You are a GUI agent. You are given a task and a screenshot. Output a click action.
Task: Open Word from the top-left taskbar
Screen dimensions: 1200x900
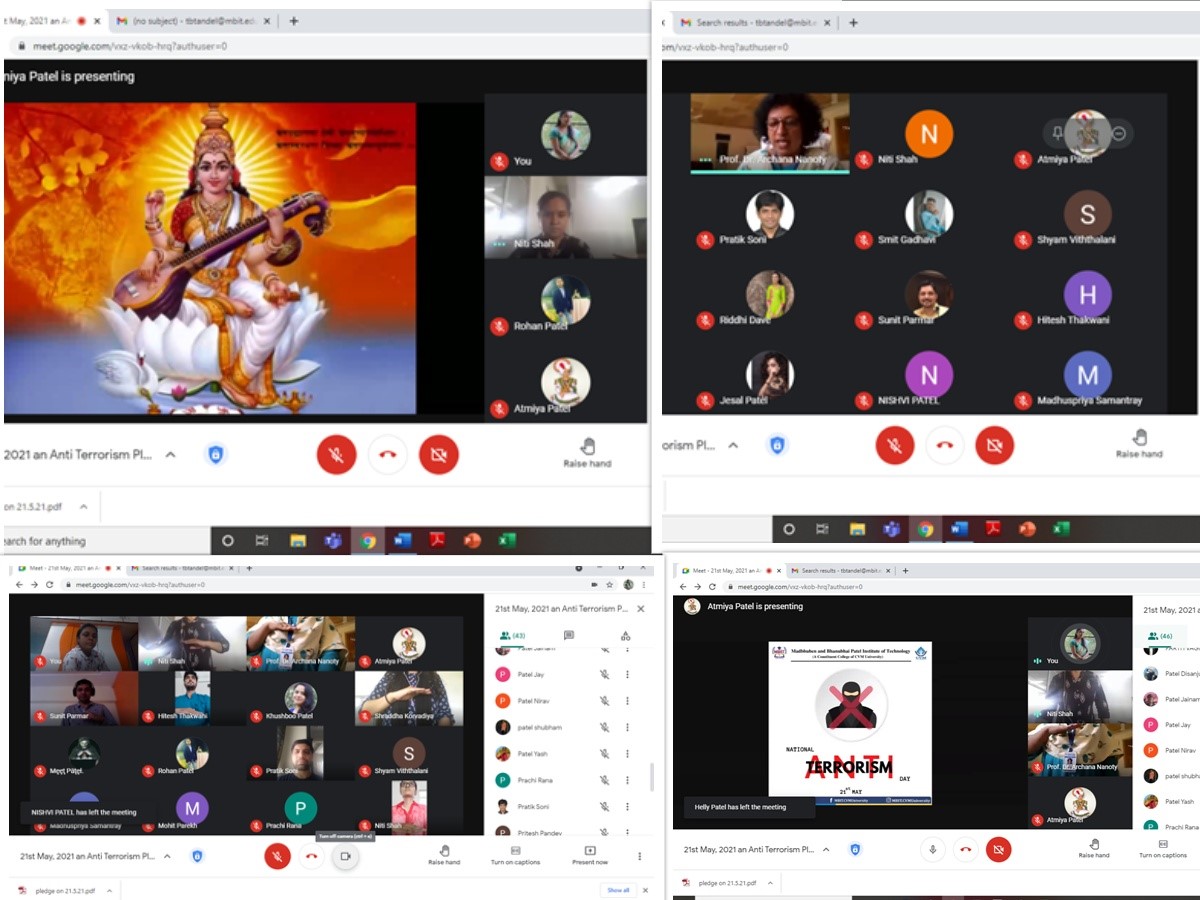click(x=403, y=541)
